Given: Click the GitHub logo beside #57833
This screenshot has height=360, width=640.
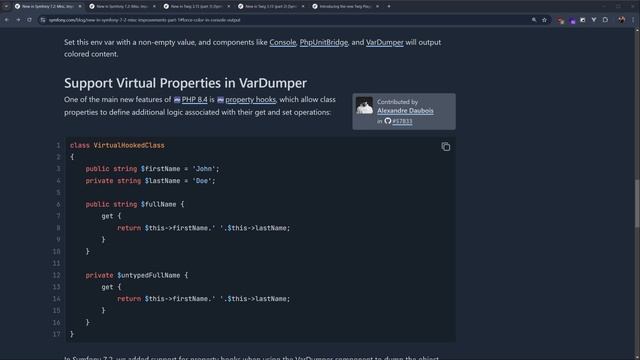Looking at the screenshot, I should click(x=388, y=121).
